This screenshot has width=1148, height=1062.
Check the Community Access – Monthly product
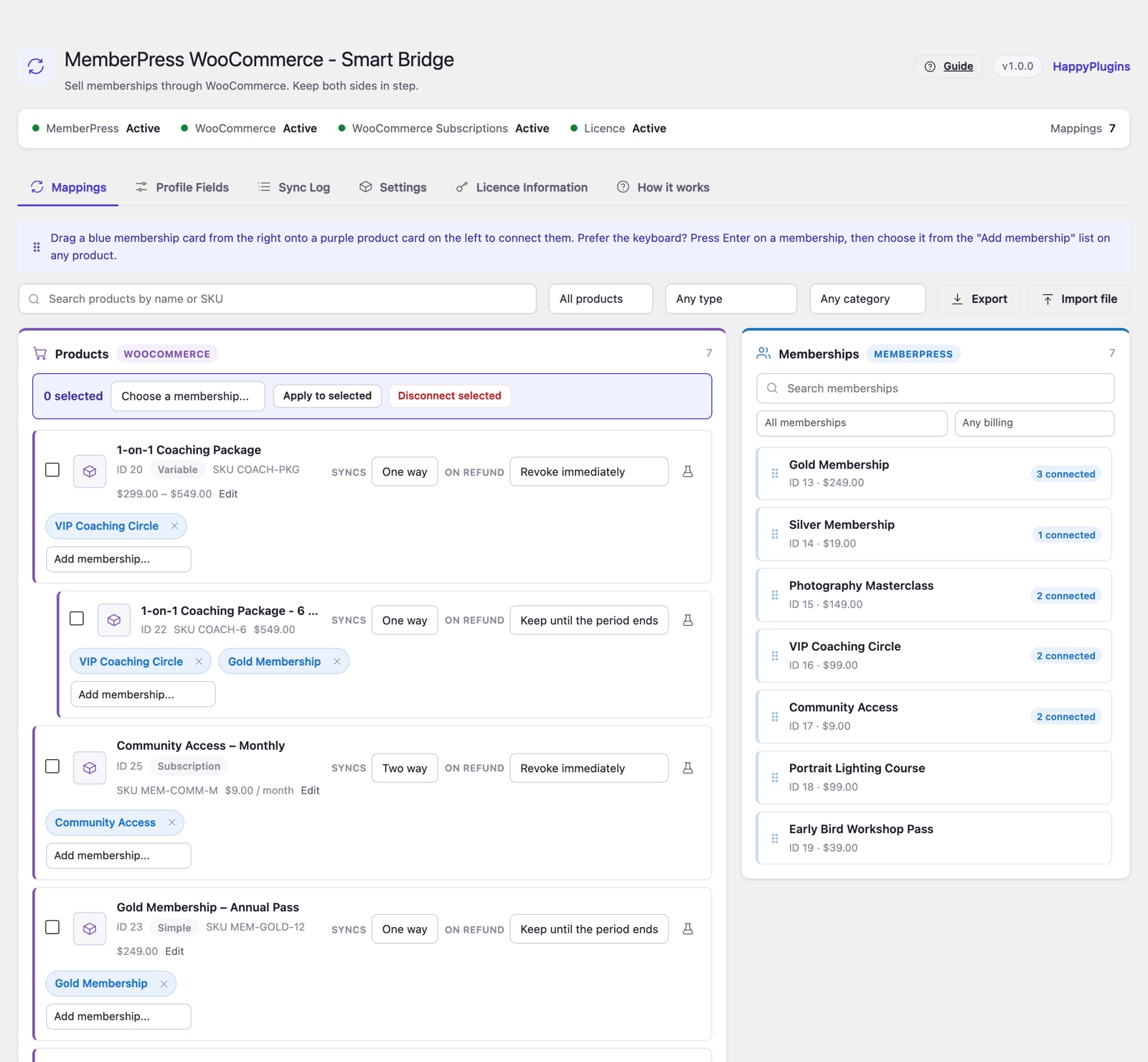coord(52,766)
